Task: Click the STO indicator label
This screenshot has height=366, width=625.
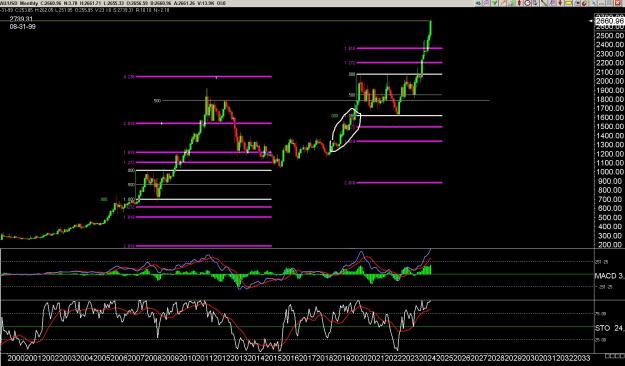Action: (609, 328)
